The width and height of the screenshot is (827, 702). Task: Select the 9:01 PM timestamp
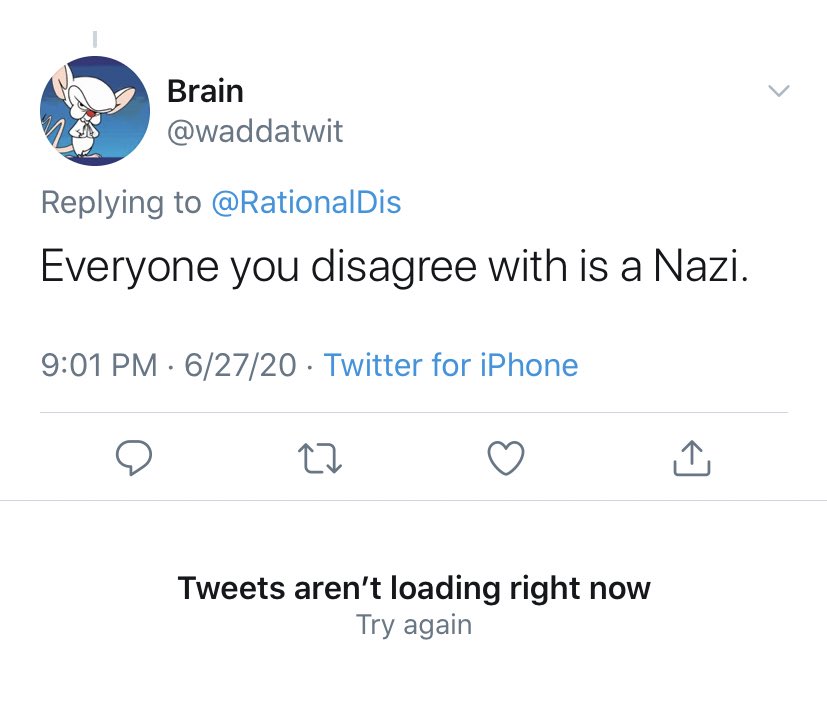pos(99,365)
